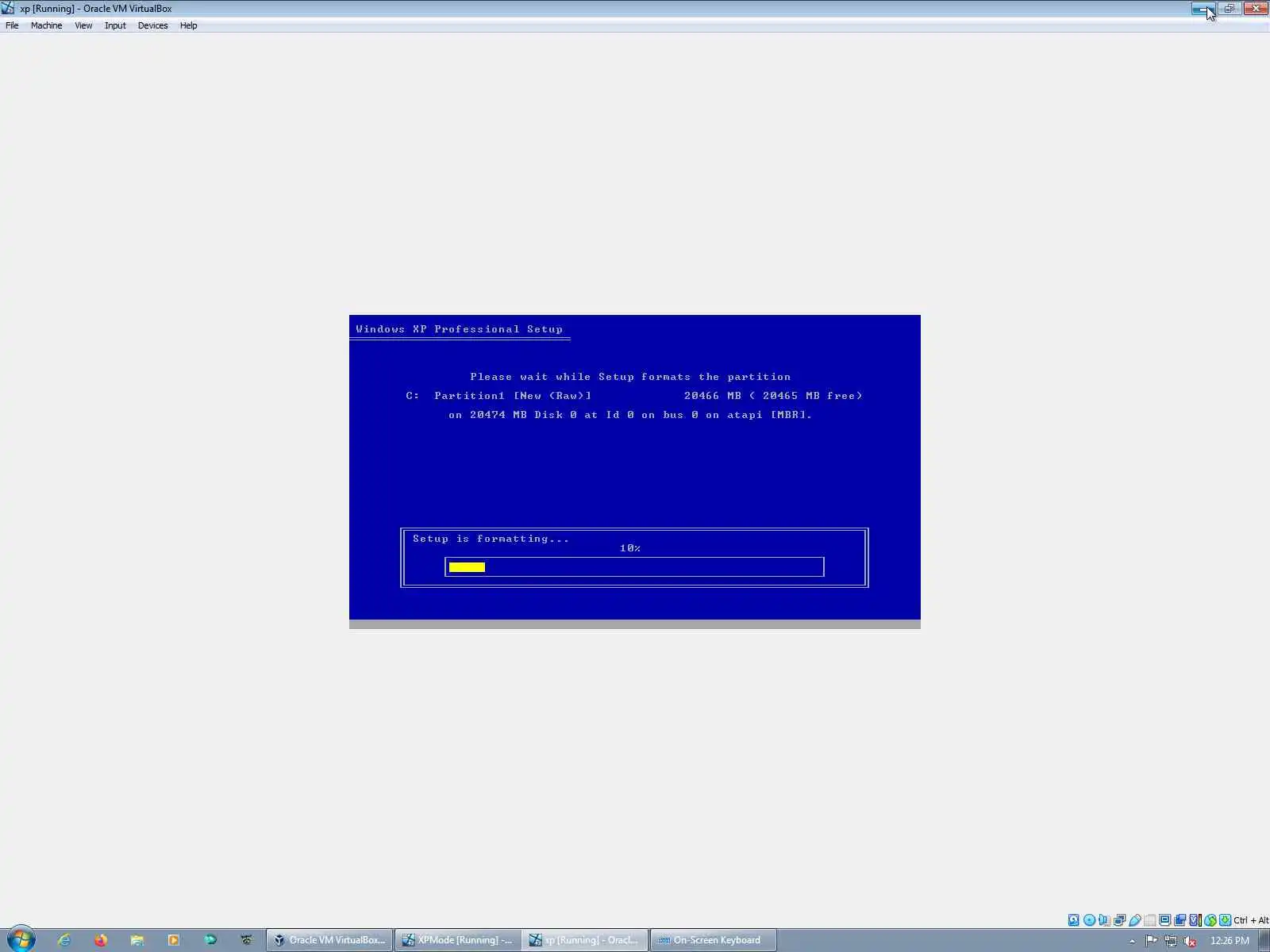Viewport: 1270px width, 952px height.
Task: Open Windows Explorer from the taskbar
Action: 137,940
